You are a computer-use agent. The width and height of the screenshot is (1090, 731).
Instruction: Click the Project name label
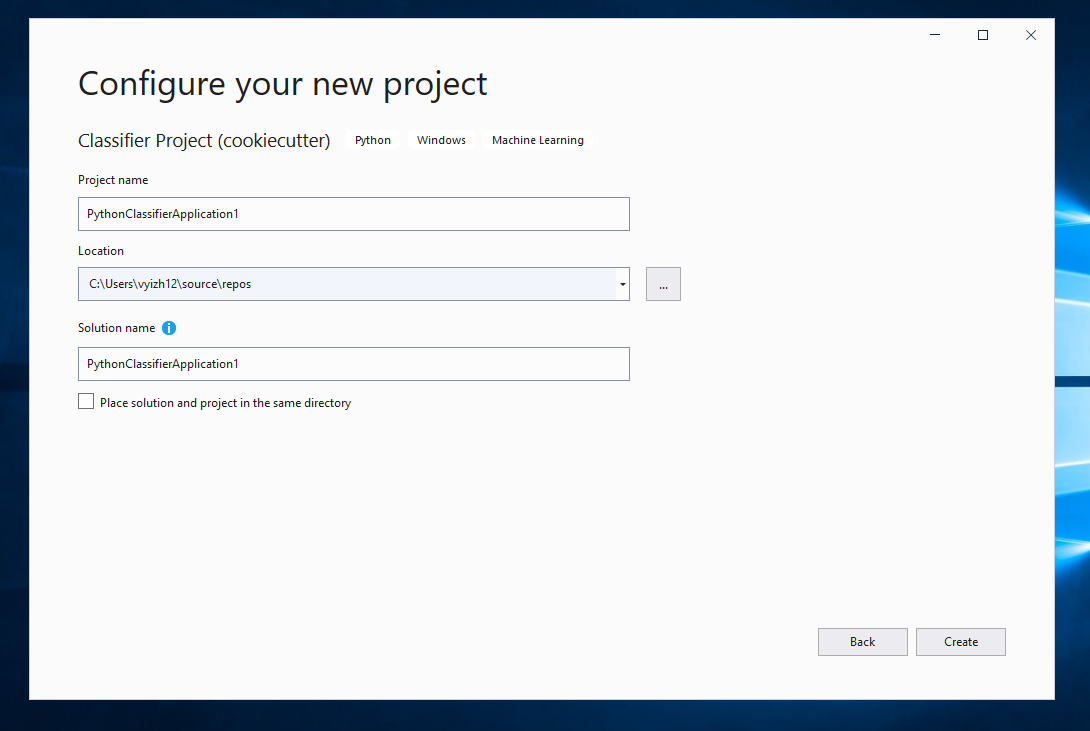tap(113, 180)
